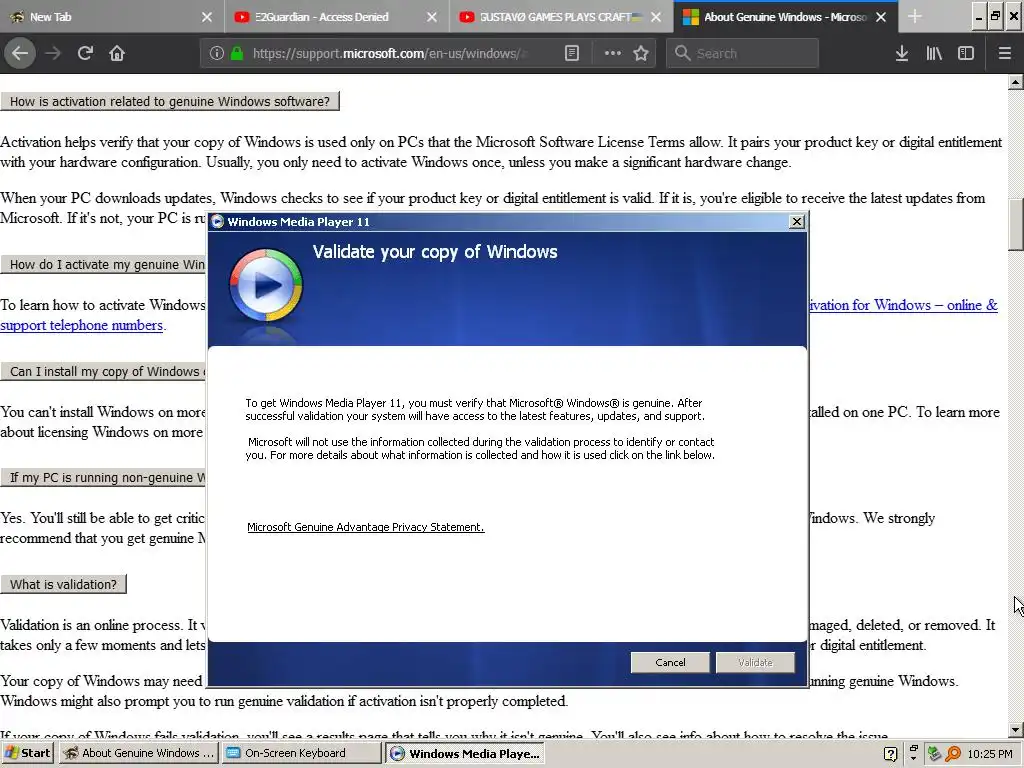Expand the 'What is validation?' section
1024x768 pixels.
(x=63, y=584)
